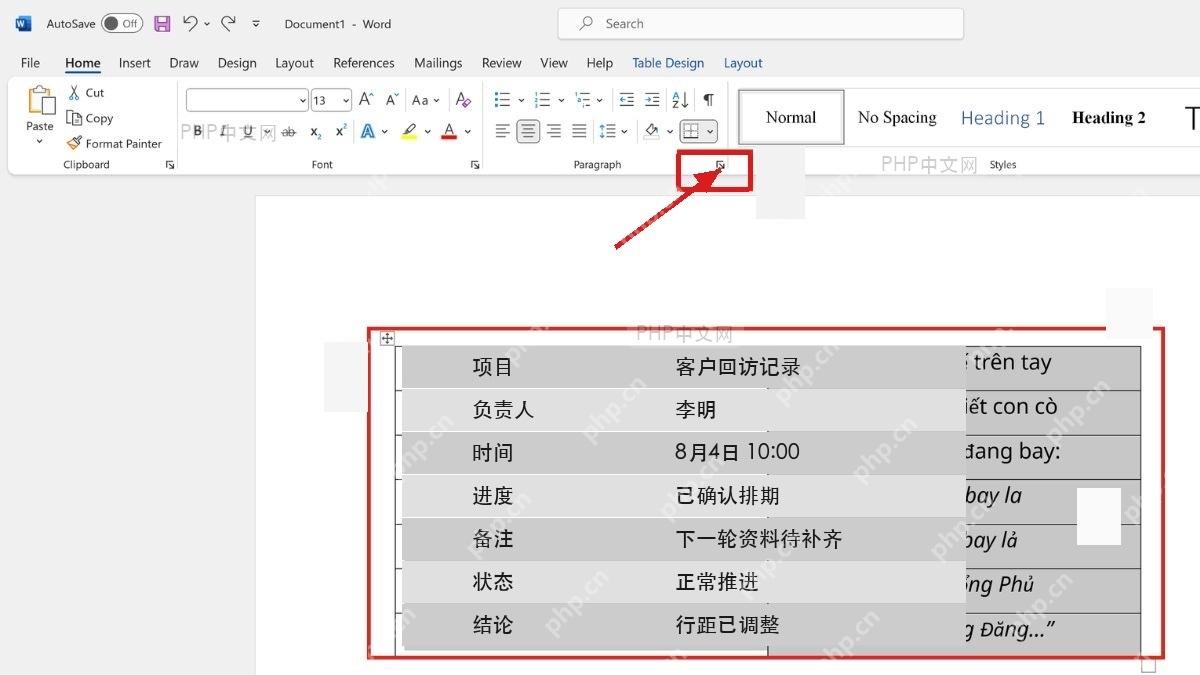Clear all formatting with the eraser A icon
Screen dimensions: 1200x675
463,100
